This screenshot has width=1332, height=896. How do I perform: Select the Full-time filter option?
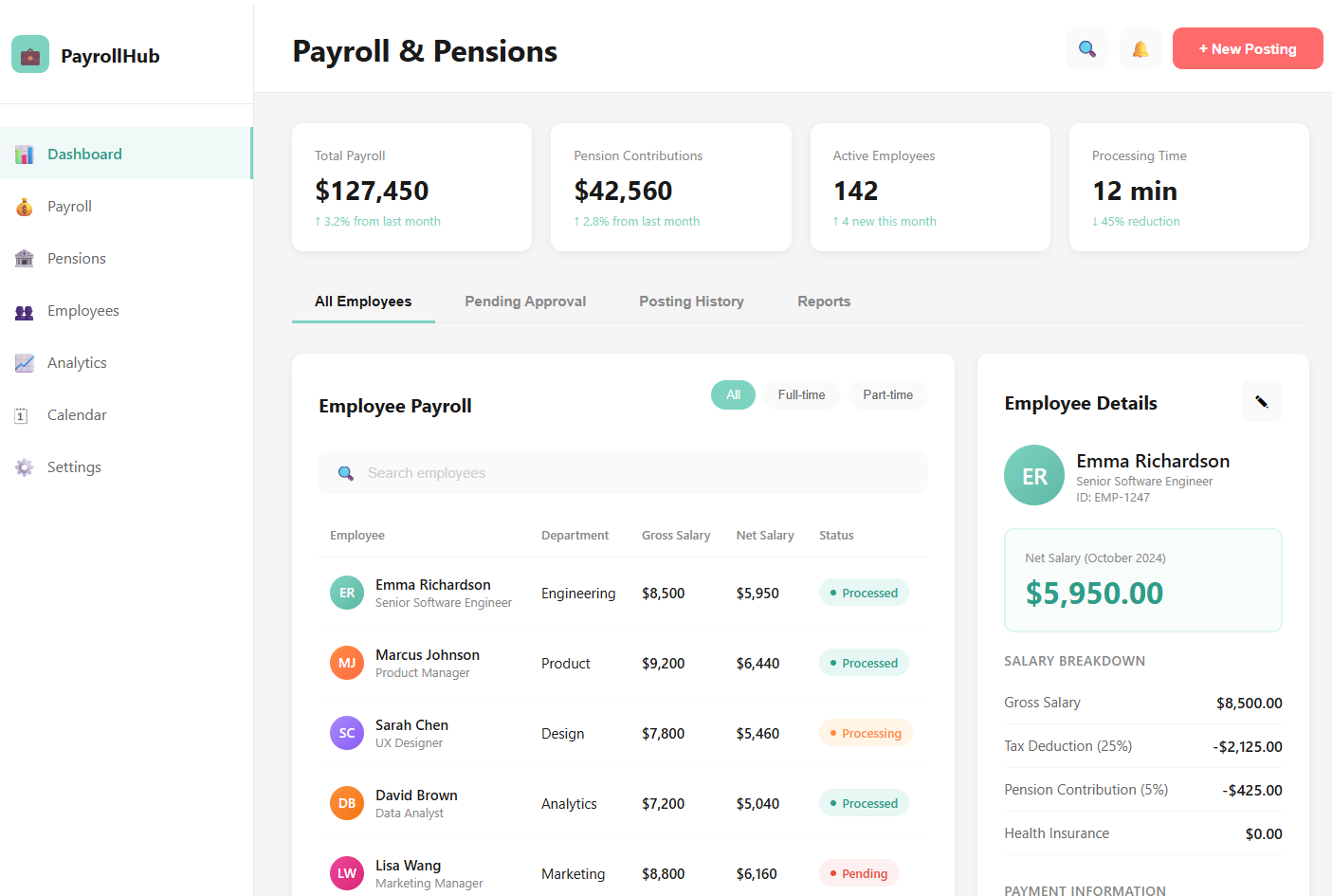(x=802, y=394)
